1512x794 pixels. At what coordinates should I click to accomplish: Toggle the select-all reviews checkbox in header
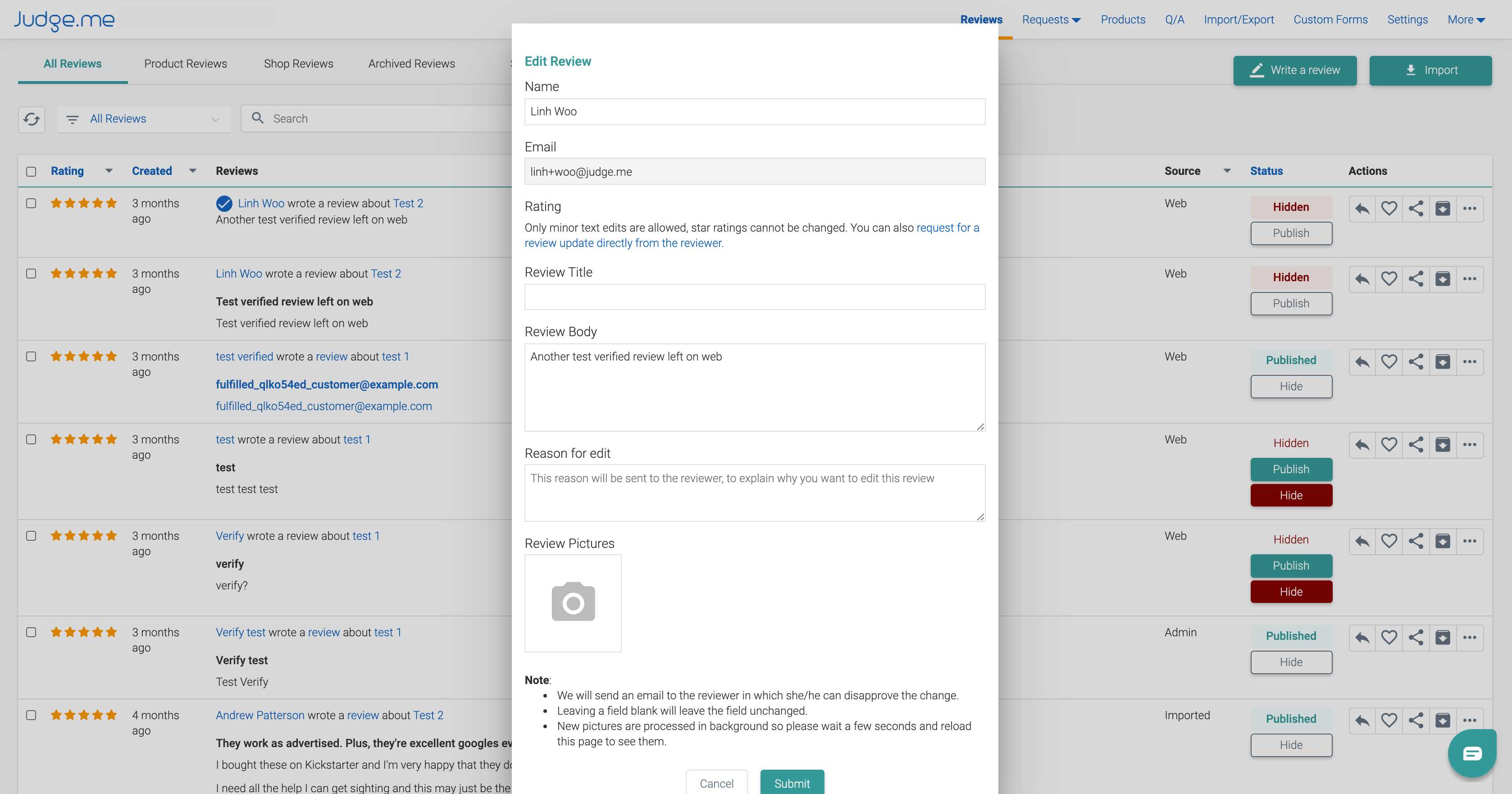[x=31, y=172]
